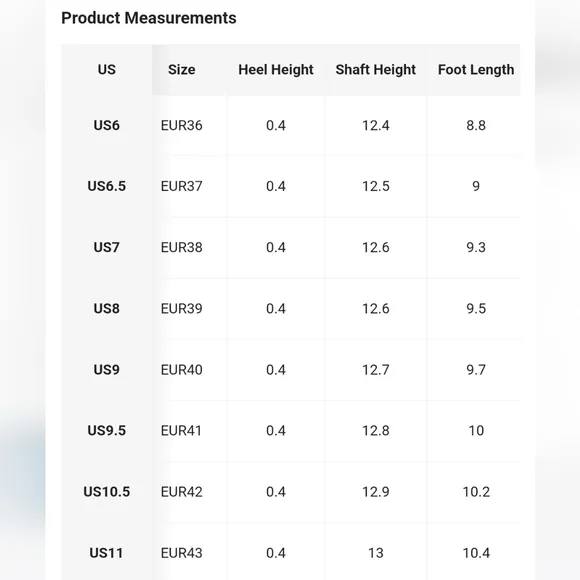Click the EUR40 size cell
This screenshot has width=580, height=580.
(x=181, y=370)
